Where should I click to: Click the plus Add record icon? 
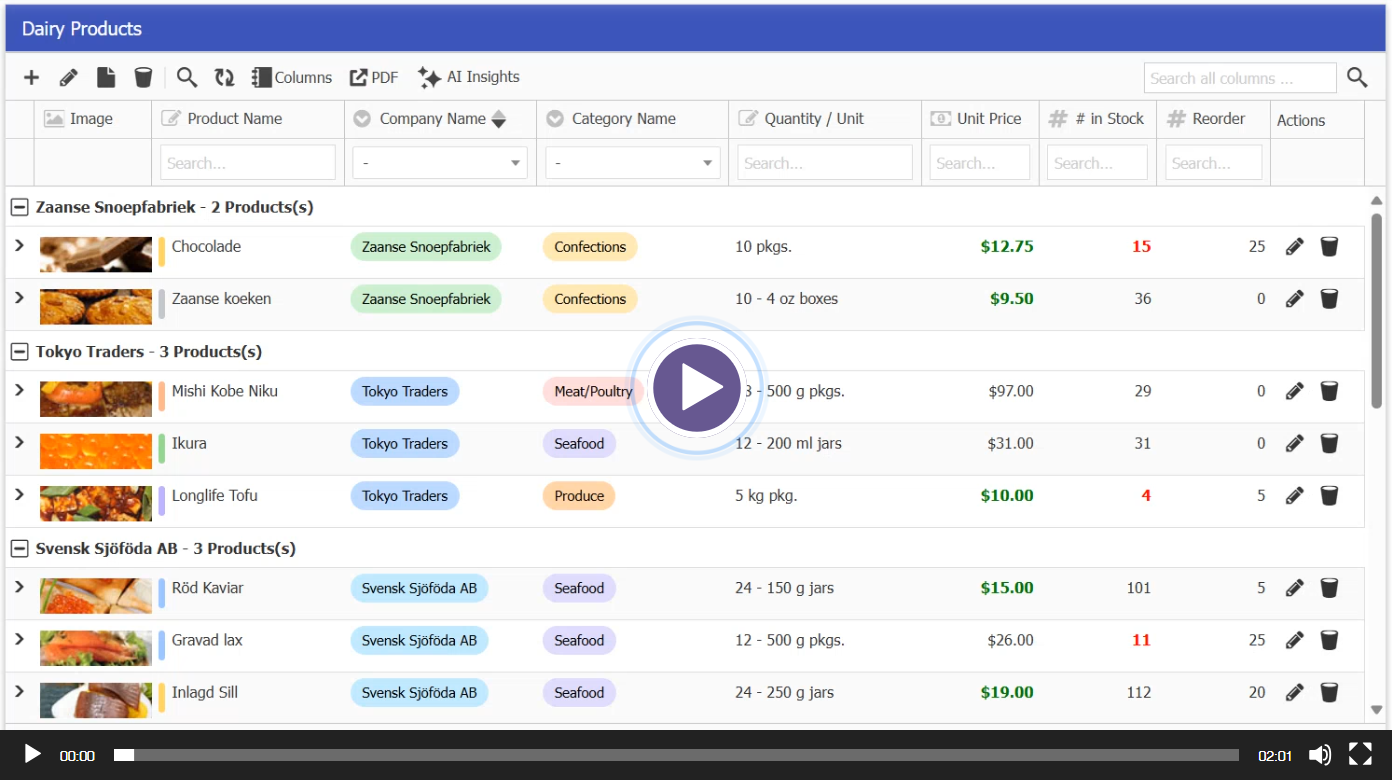pyautogui.click(x=32, y=77)
